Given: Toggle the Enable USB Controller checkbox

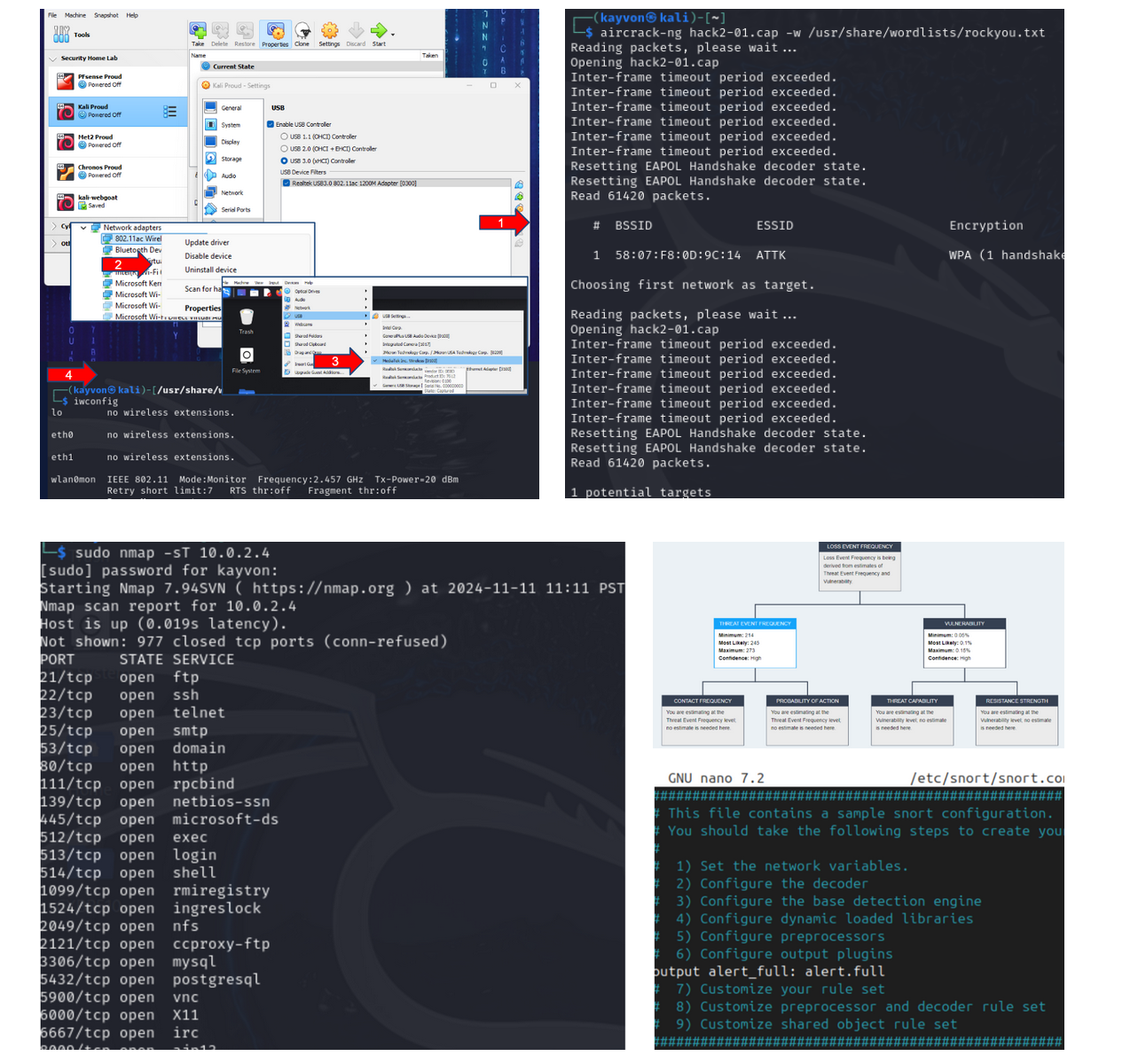Looking at the screenshot, I should 271,124.
